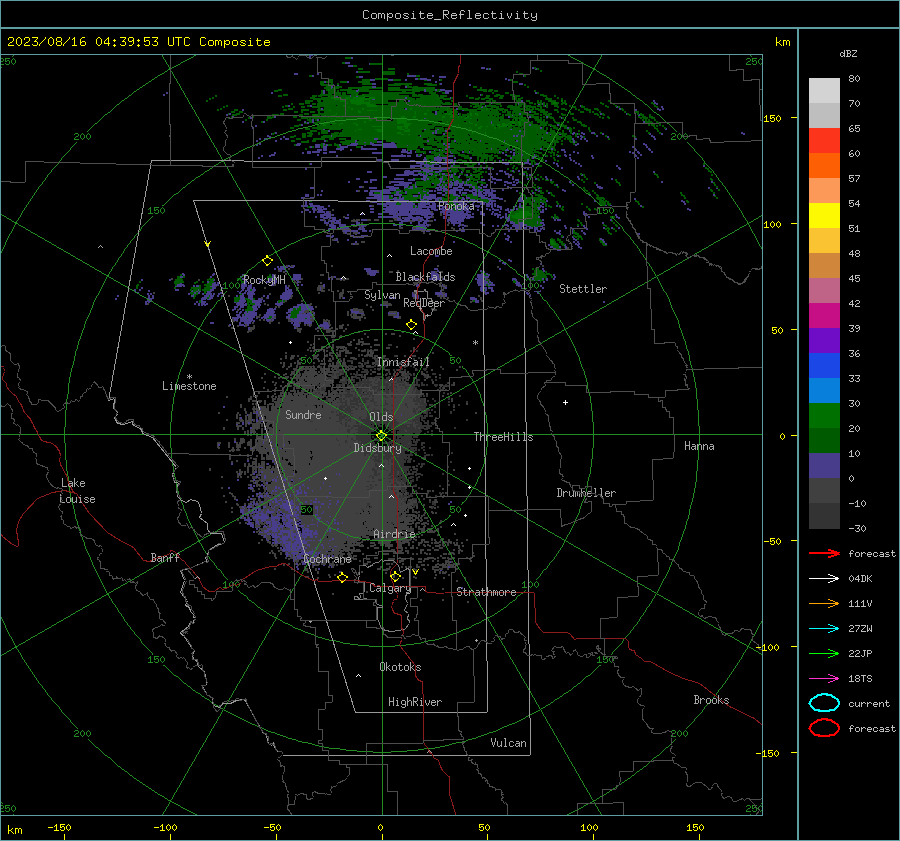
Task: Click the orange 60-57 dBZ color swatch
Action: click(x=824, y=166)
